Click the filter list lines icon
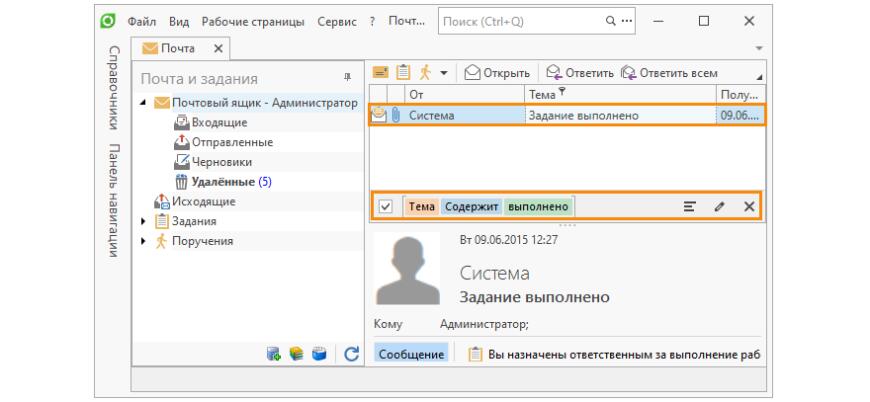 pos(690,206)
